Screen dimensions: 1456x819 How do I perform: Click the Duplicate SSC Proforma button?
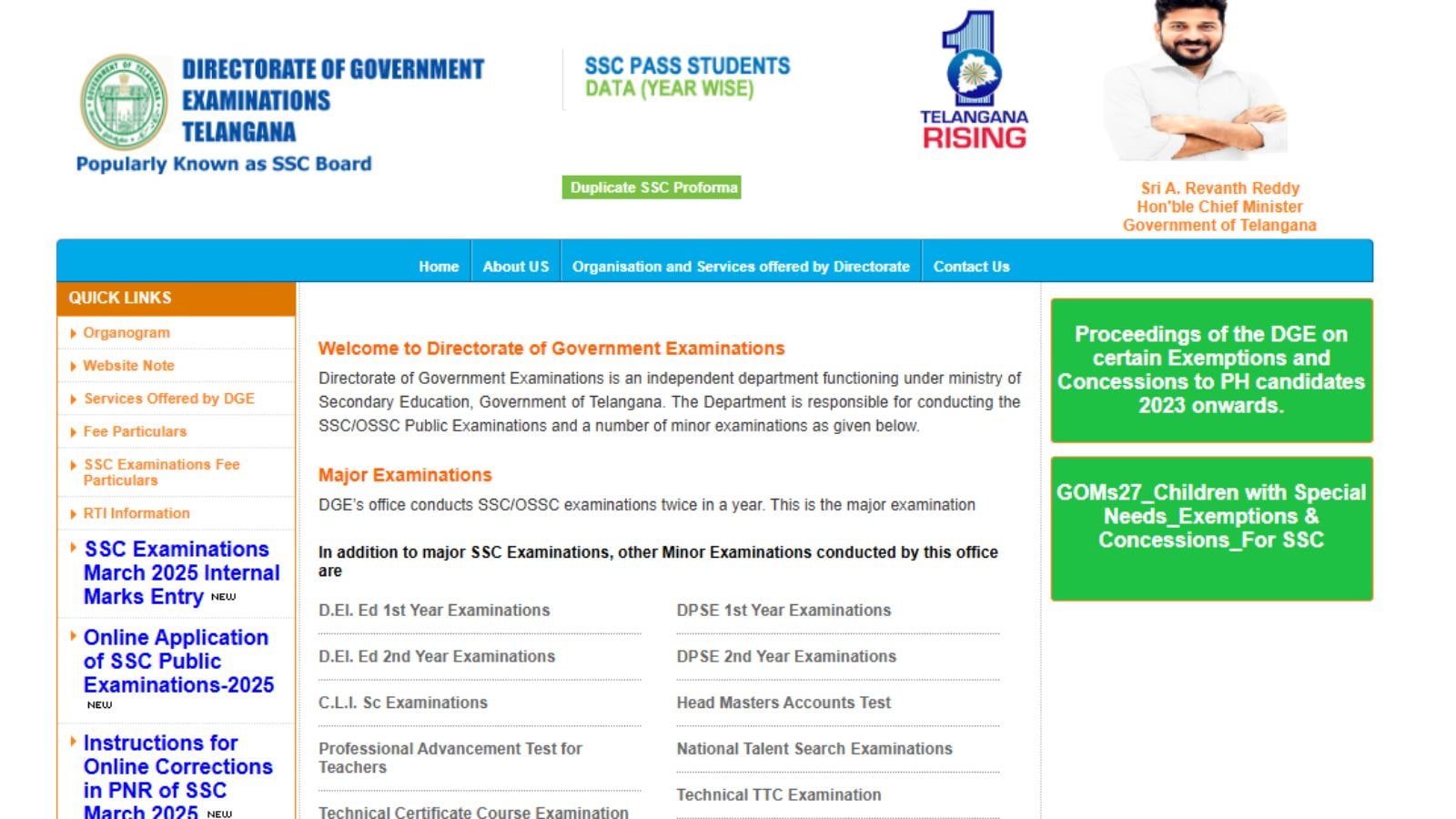[653, 188]
